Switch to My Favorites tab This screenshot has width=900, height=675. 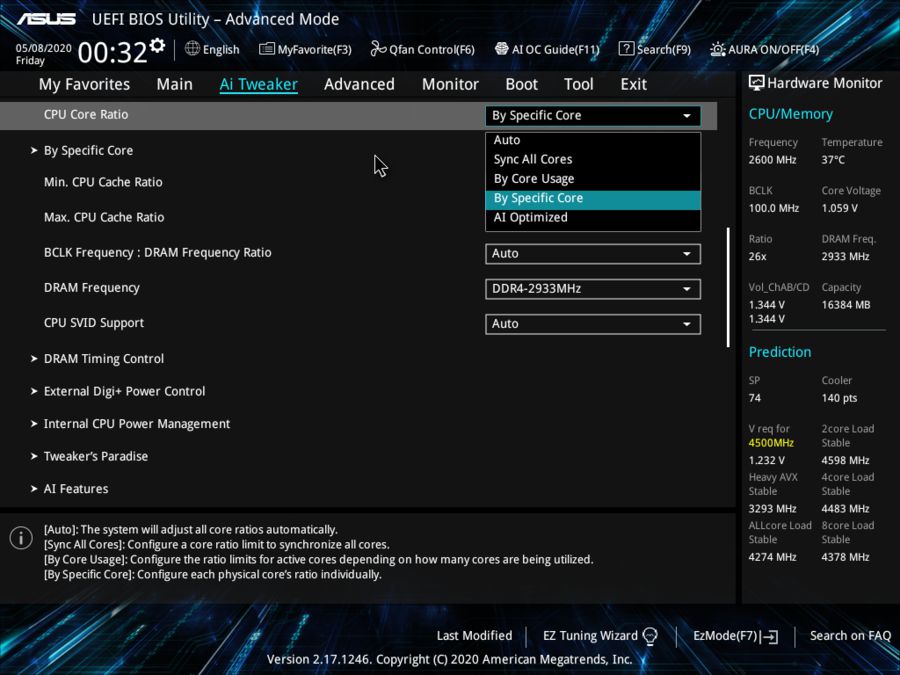84,84
